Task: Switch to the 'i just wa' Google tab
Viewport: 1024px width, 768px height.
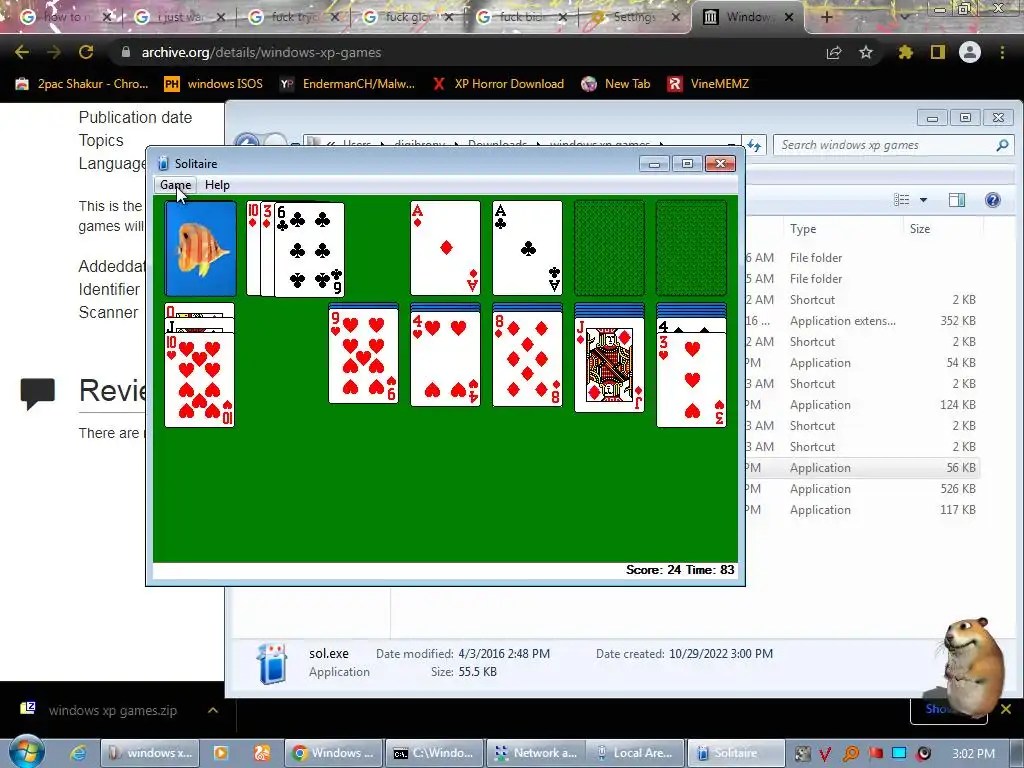Action: [x=179, y=17]
